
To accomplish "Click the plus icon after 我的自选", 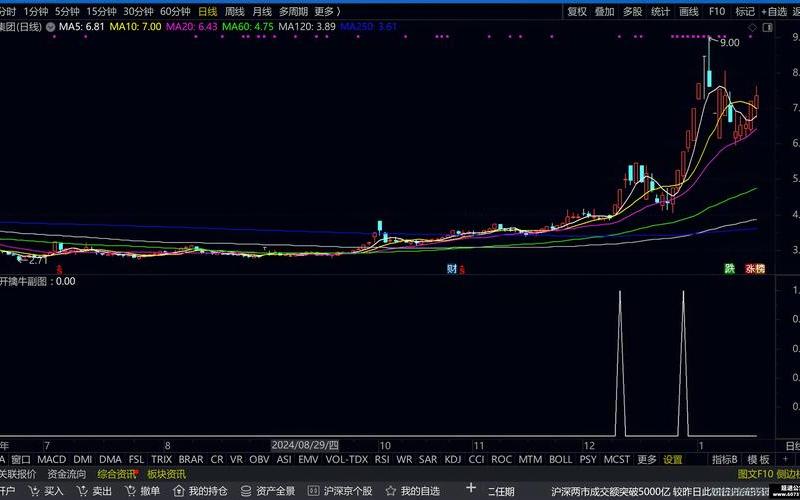I will point(471,489).
